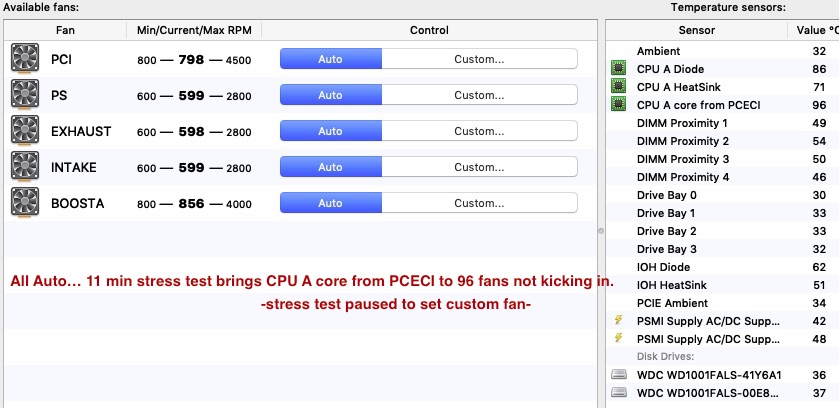Click the Min/Current/Max RPM column header

click(194, 30)
